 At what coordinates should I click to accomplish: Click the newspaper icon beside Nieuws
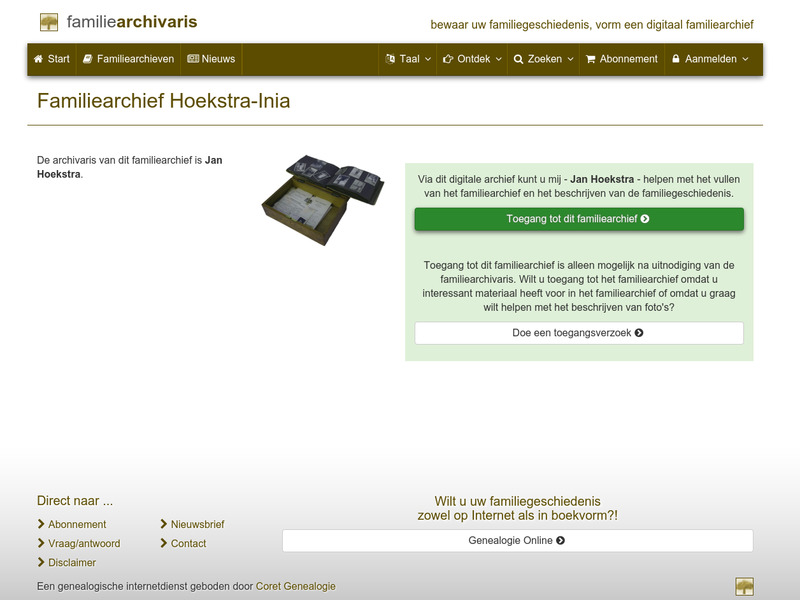(193, 59)
